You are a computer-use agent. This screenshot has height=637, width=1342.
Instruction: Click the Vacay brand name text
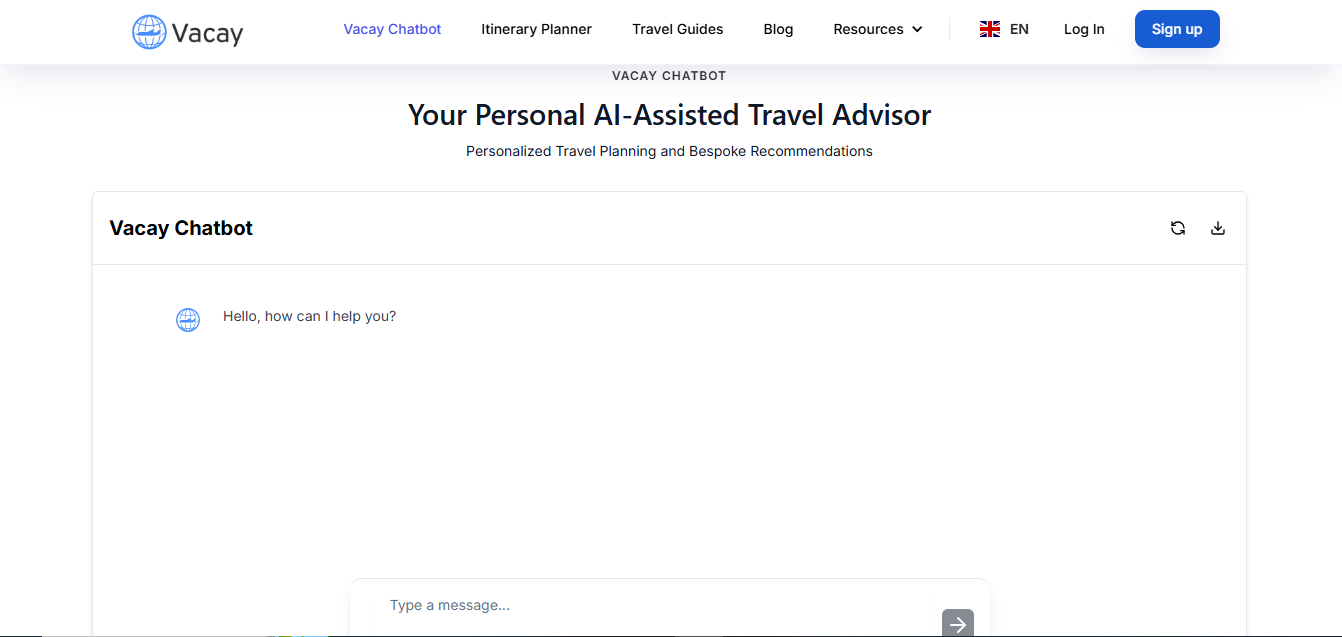pos(207,33)
